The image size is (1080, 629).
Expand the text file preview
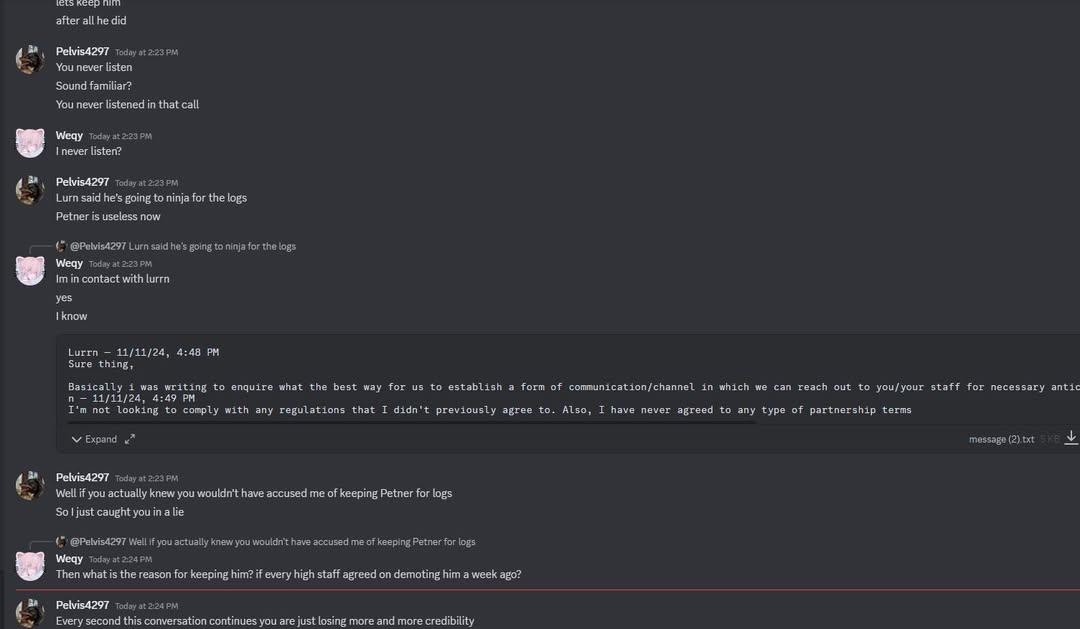[x=94, y=439]
